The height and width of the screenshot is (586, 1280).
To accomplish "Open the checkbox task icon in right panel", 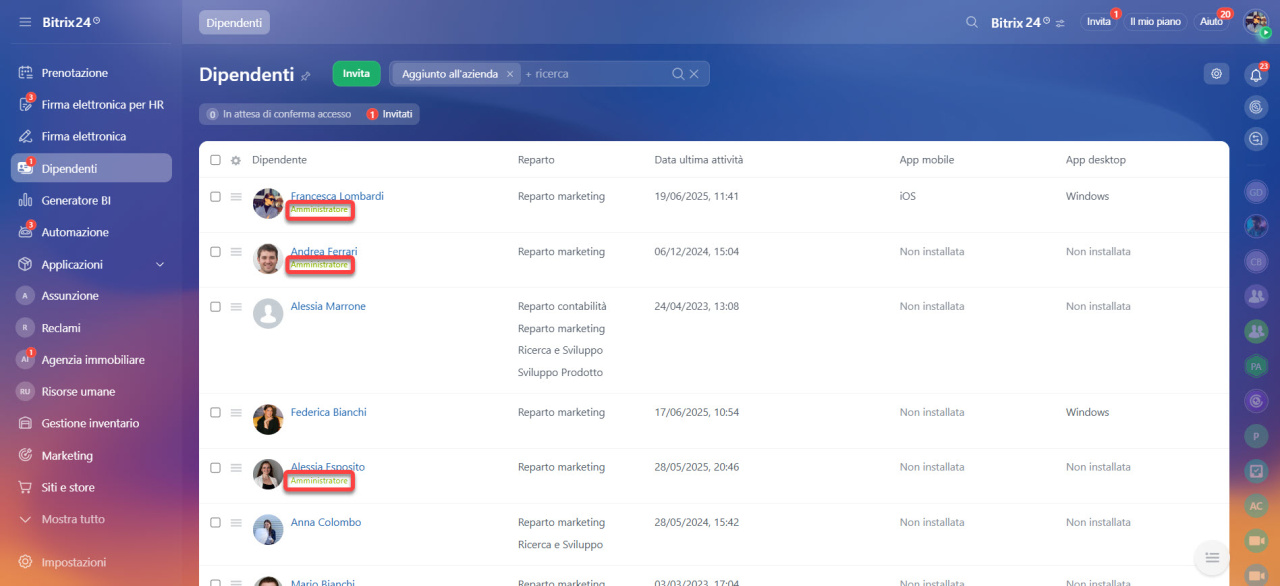I will (1256, 470).
